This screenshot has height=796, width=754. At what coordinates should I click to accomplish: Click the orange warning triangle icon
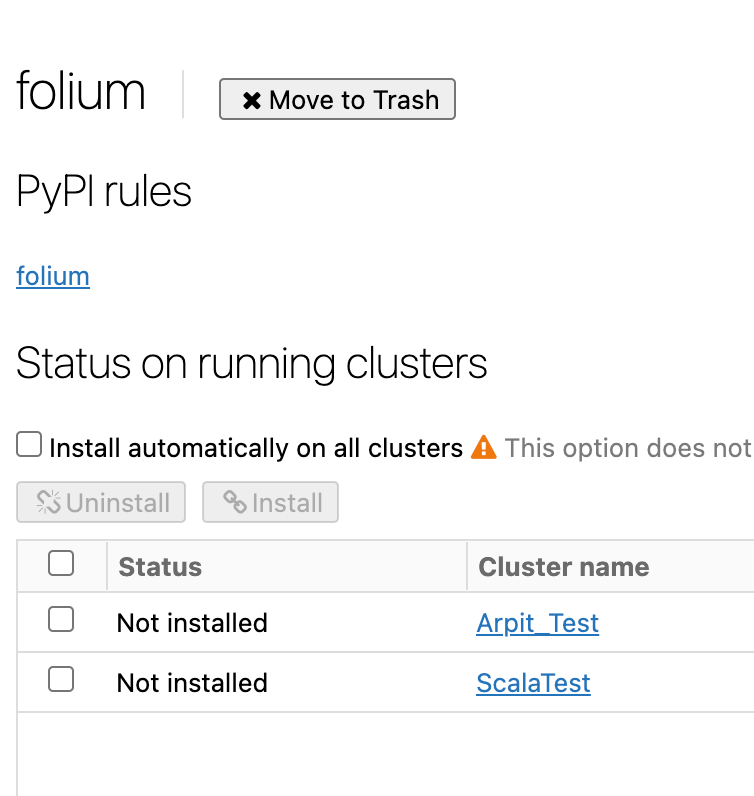pyautogui.click(x=484, y=447)
